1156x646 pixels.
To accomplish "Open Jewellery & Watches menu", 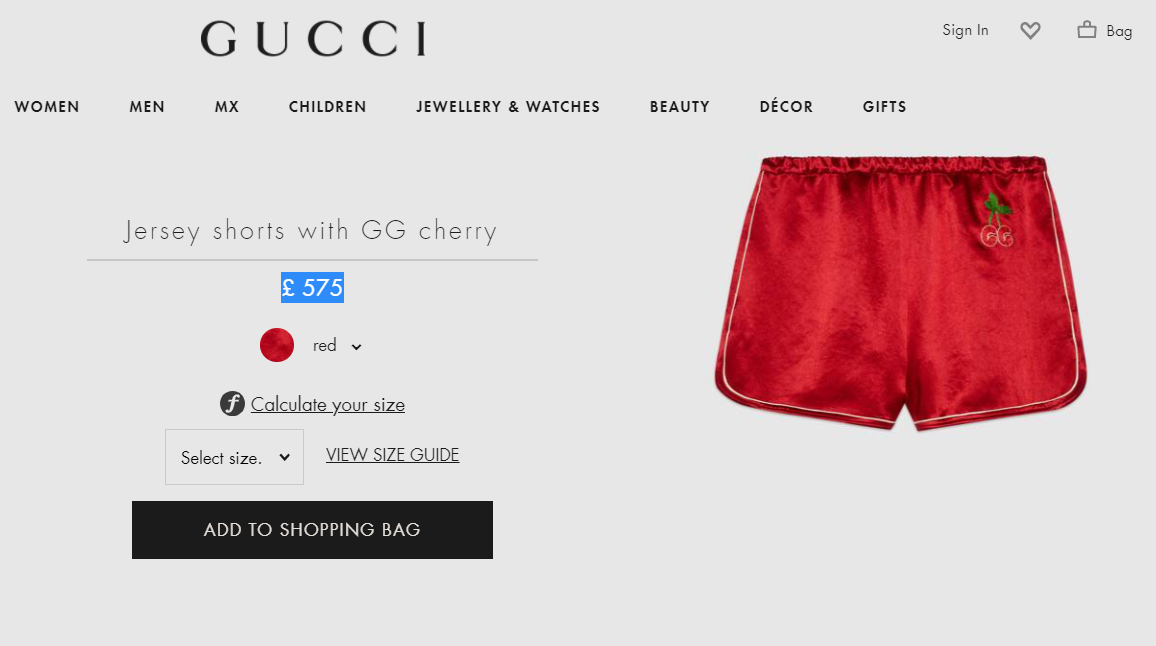I will tap(508, 107).
